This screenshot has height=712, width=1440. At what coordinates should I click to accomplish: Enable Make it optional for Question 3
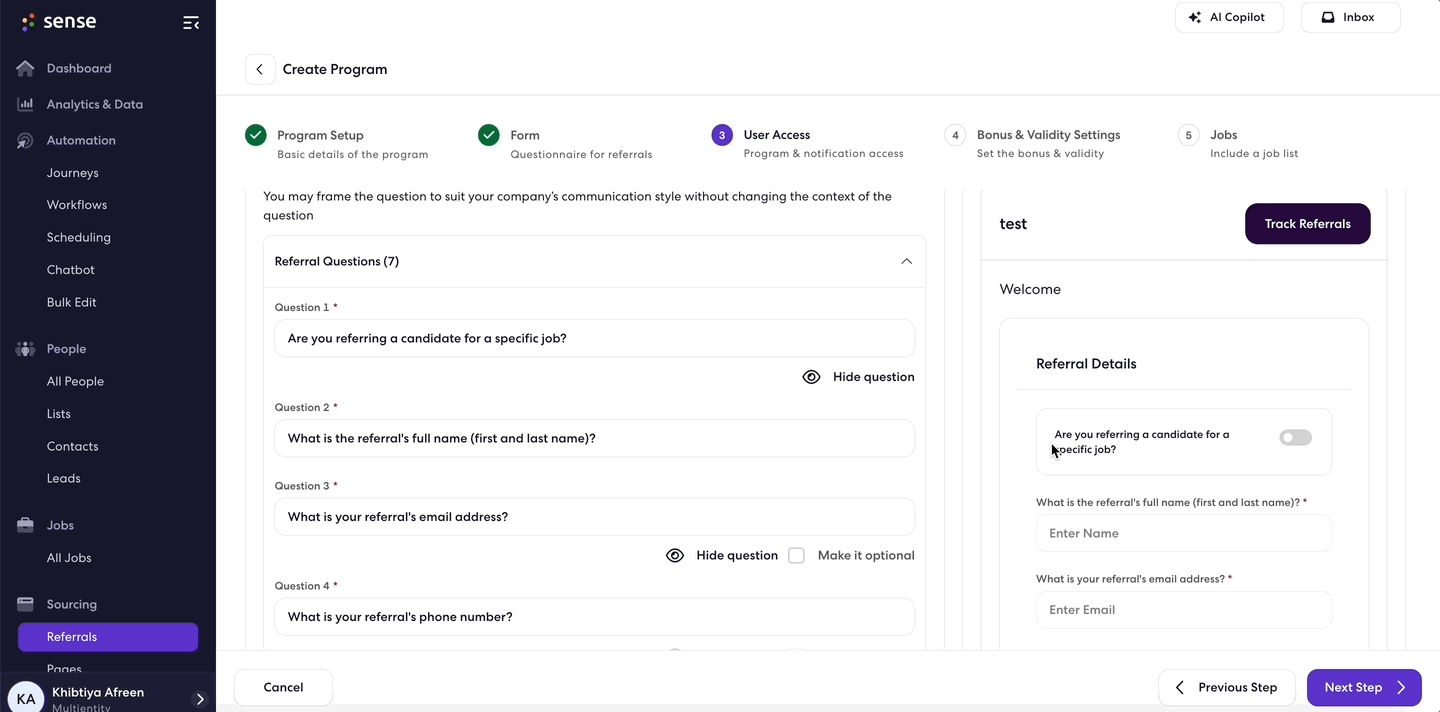click(796, 555)
